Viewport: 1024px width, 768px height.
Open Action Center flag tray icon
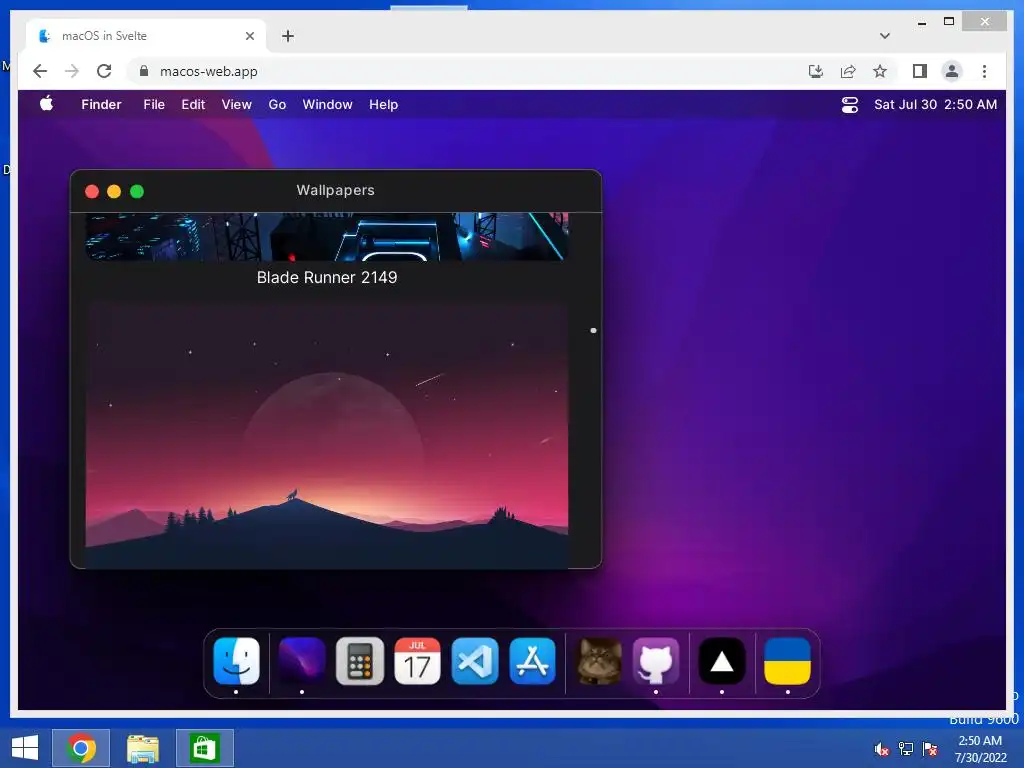tap(930, 749)
